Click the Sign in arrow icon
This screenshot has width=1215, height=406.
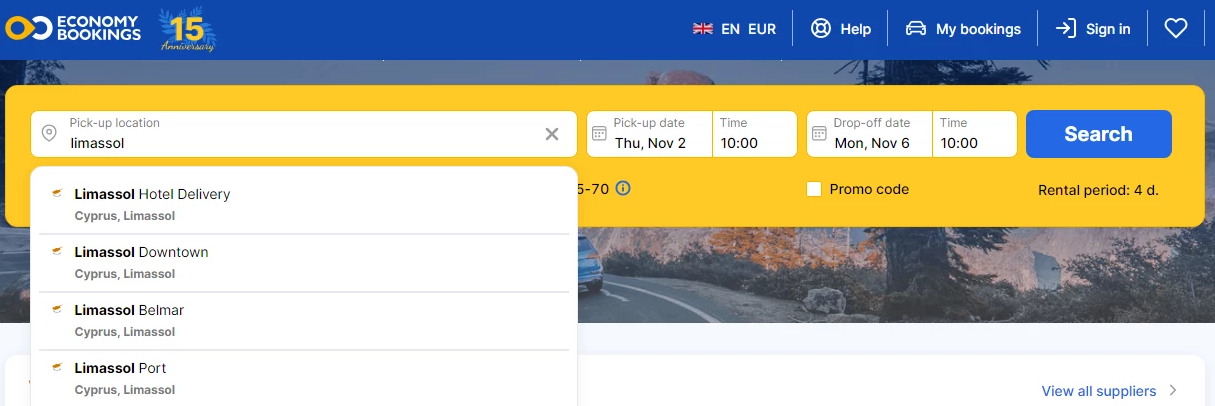[x=1066, y=29]
